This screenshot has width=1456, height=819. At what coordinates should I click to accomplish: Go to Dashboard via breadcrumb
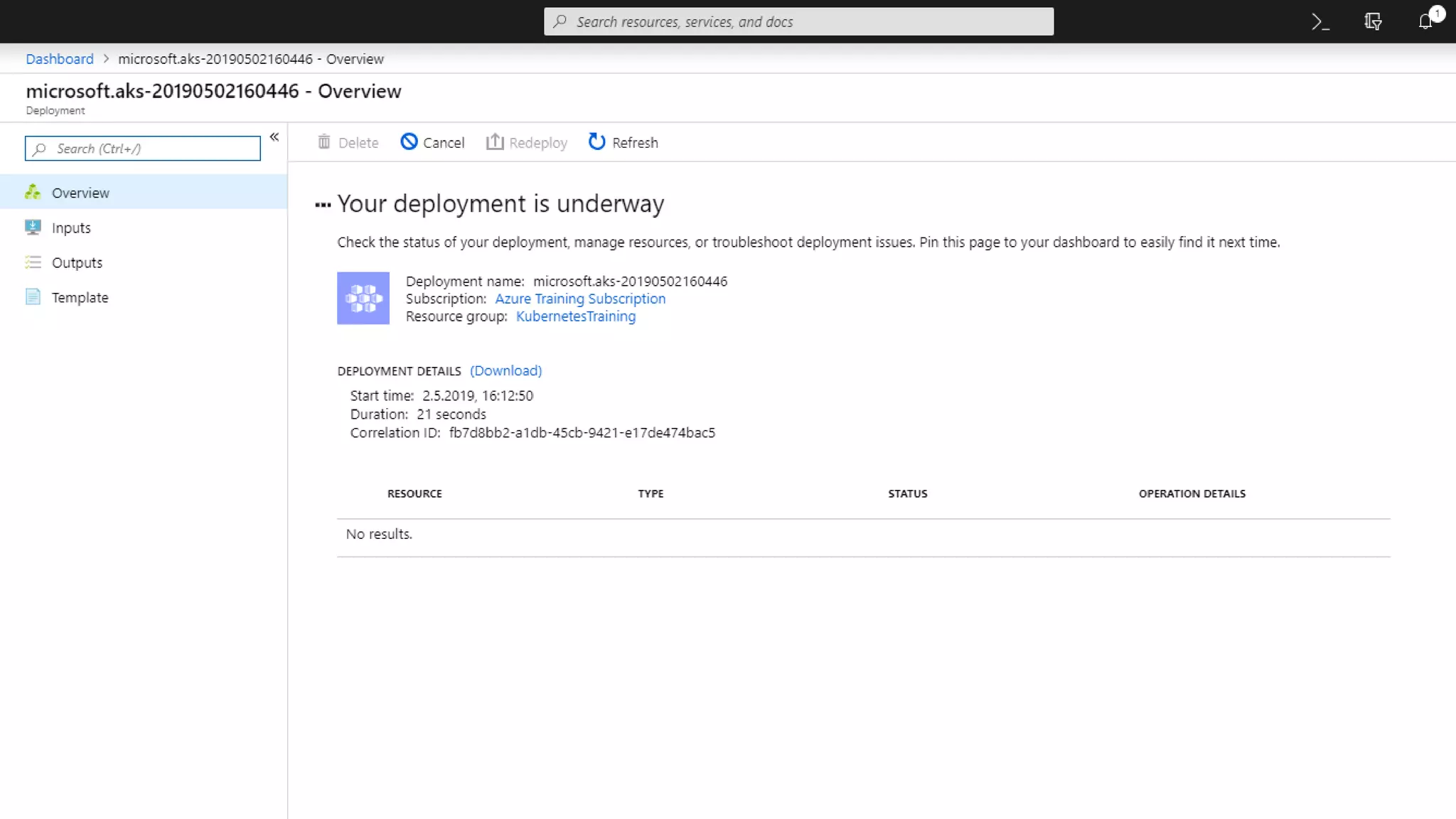point(60,59)
